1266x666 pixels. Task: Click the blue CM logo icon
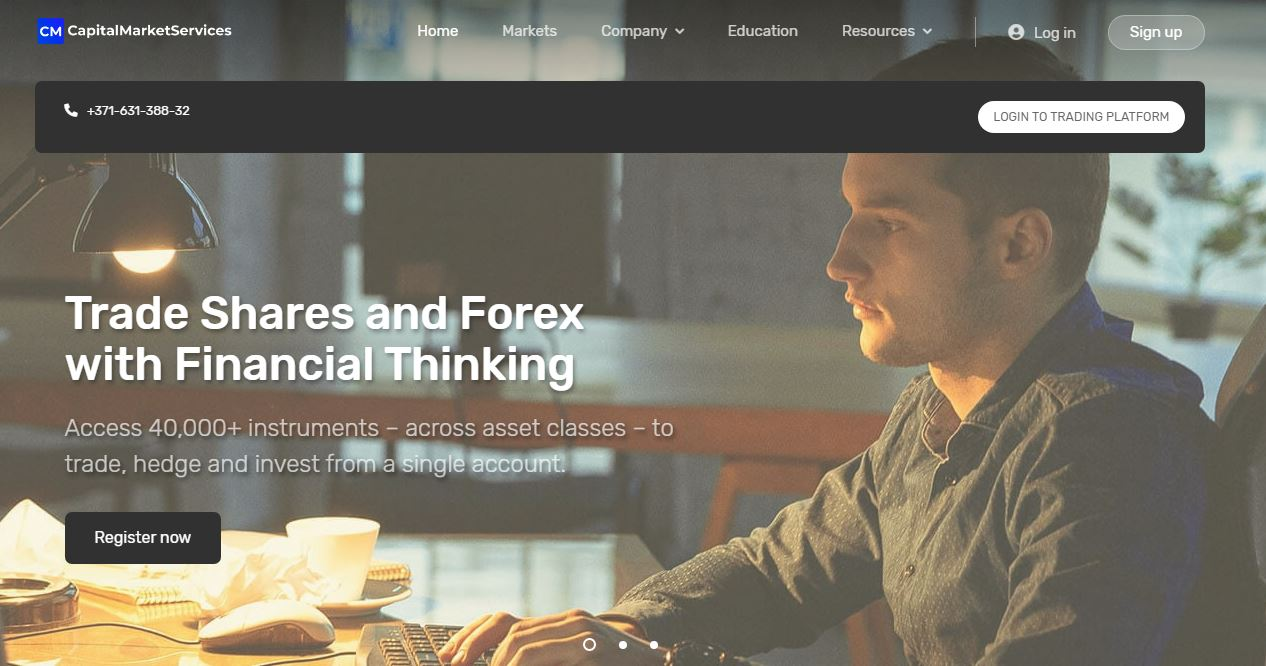(50, 31)
